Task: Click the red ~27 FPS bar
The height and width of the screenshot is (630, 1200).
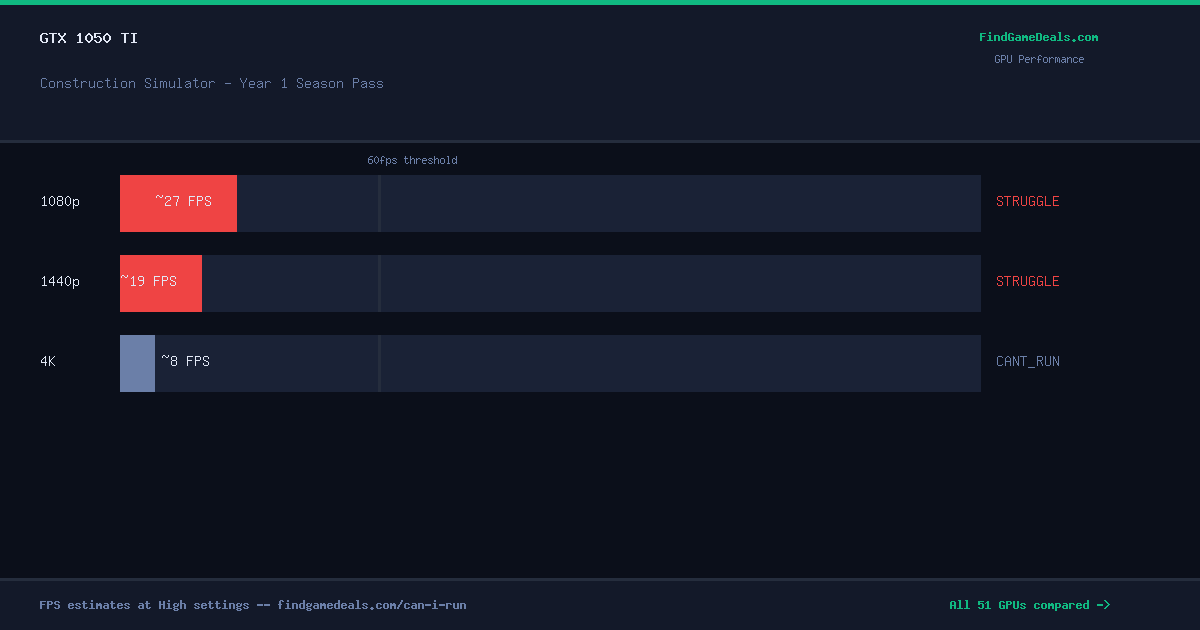Action: (x=178, y=203)
